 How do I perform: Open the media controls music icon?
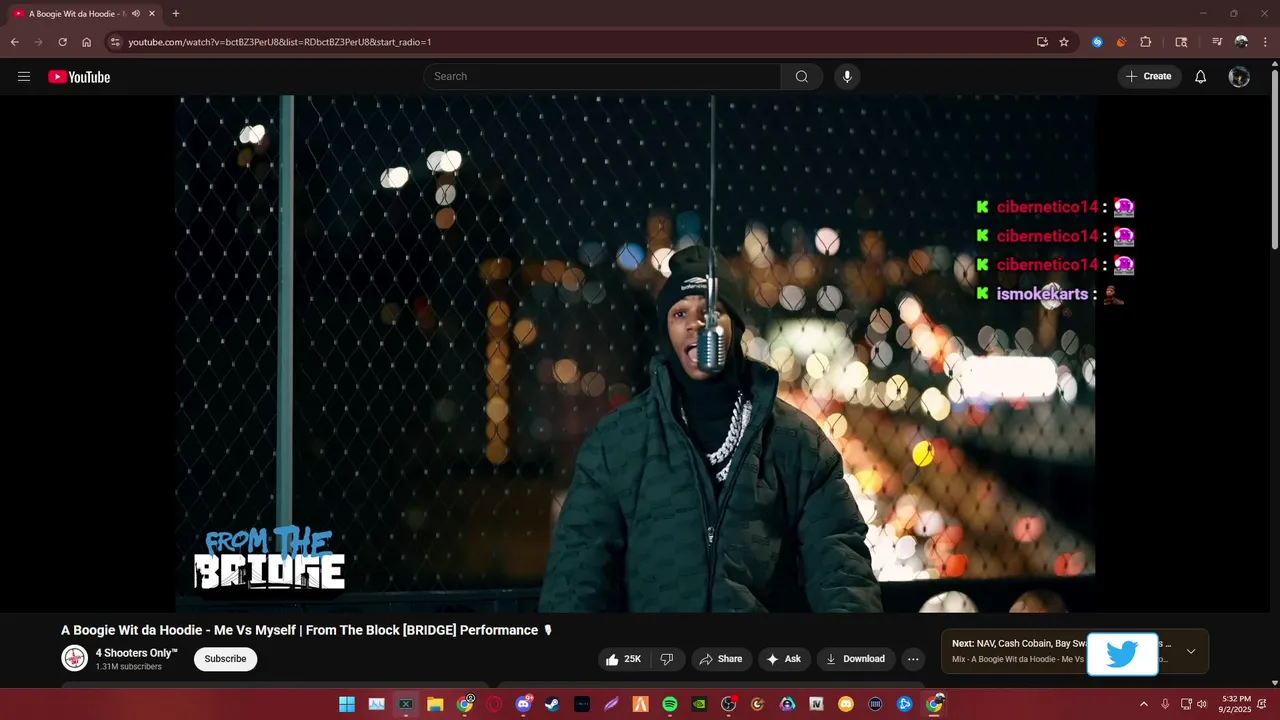tap(1217, 42)
